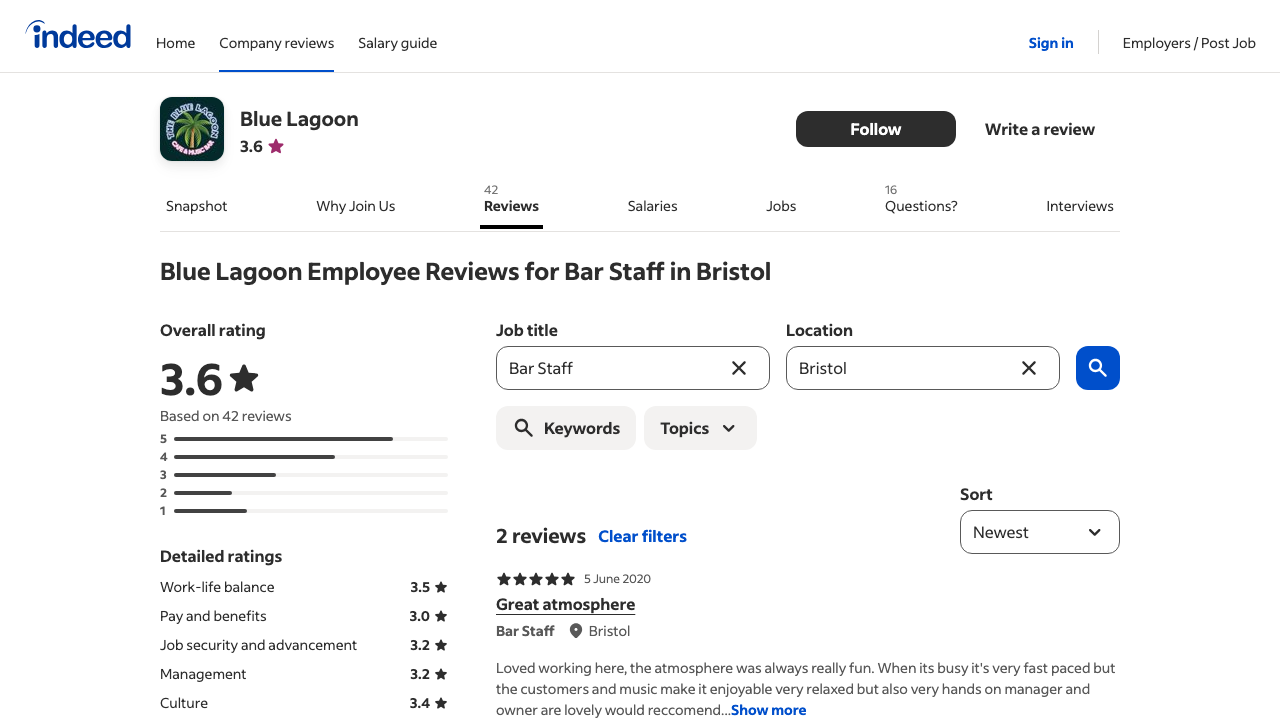Clear the Bar Staff job title with the X
This screenshot has width=1280, height=720.
click(x=739, y=368)
